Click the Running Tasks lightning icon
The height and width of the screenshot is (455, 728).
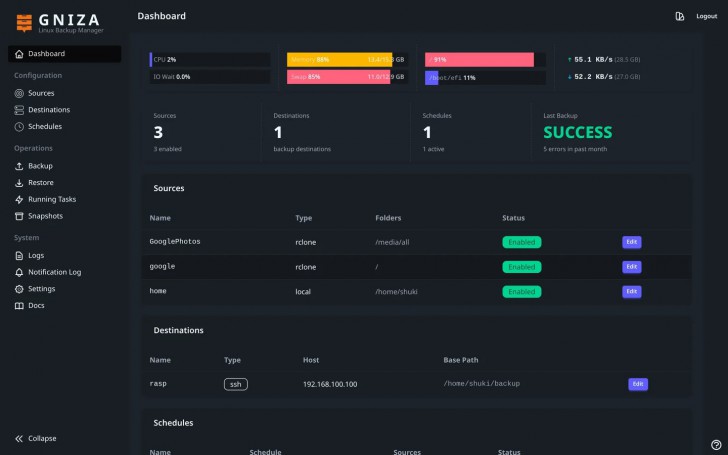[19, 200]
